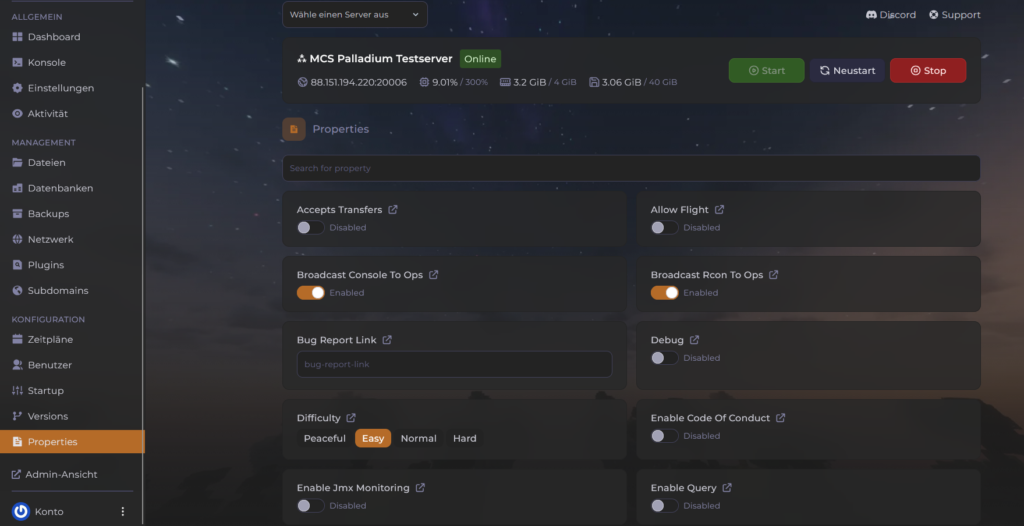Enable the Accepts Transfers toggle
Screen dimensions: 1024x526
point(310,227)
